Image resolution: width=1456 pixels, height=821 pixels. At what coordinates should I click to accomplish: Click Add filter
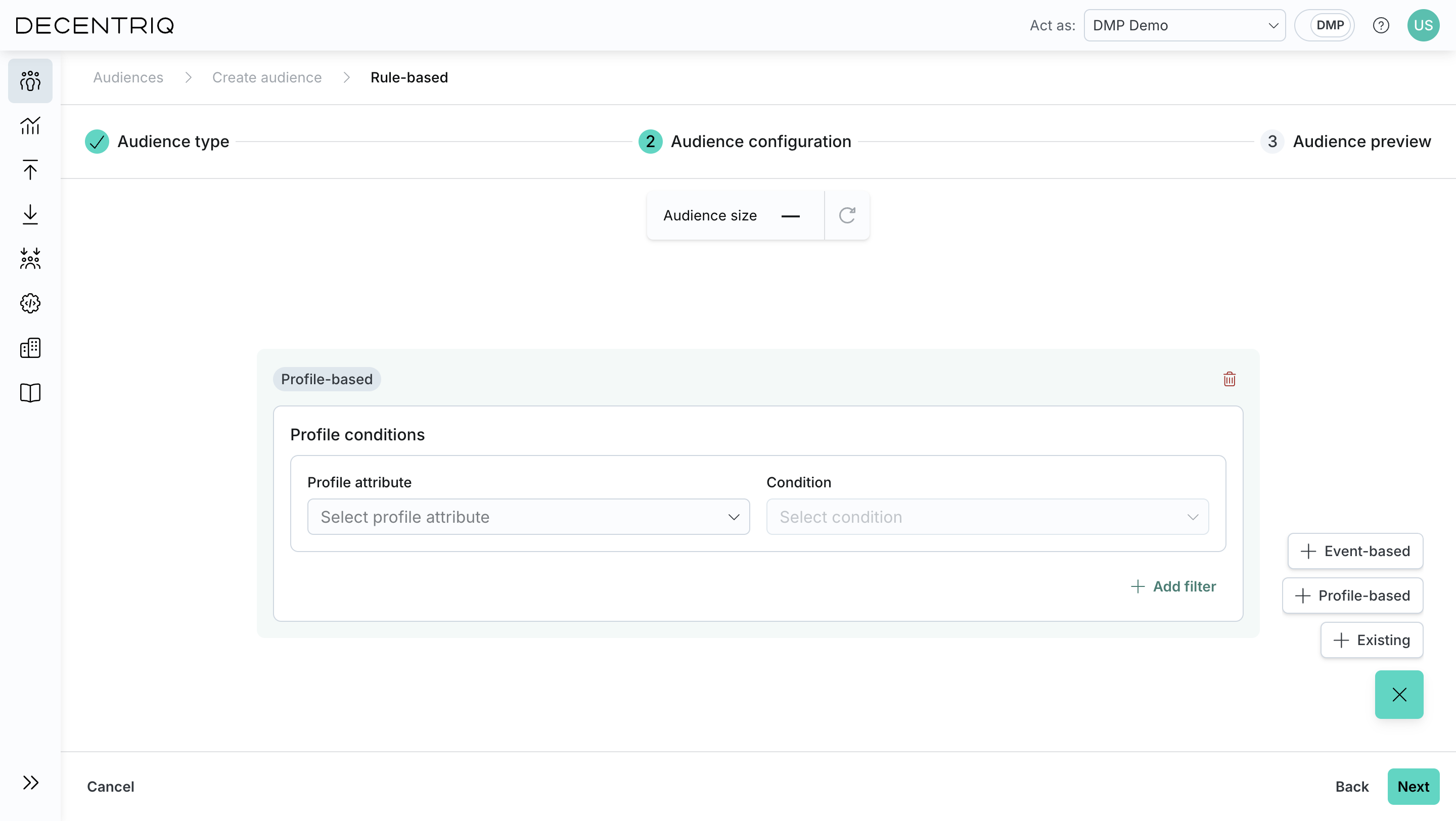pyautogui.click(x=1174, y=586)
